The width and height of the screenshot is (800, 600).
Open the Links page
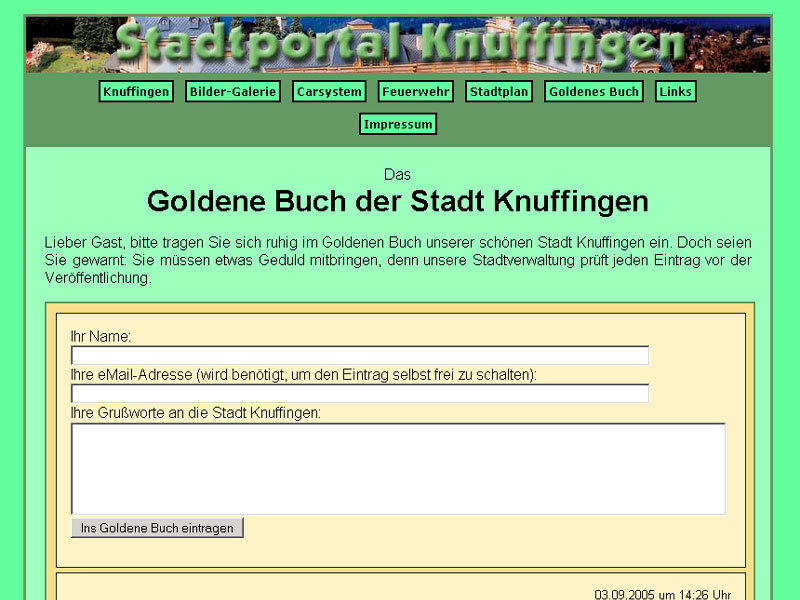pyautogui.click(x=676, y=91)
